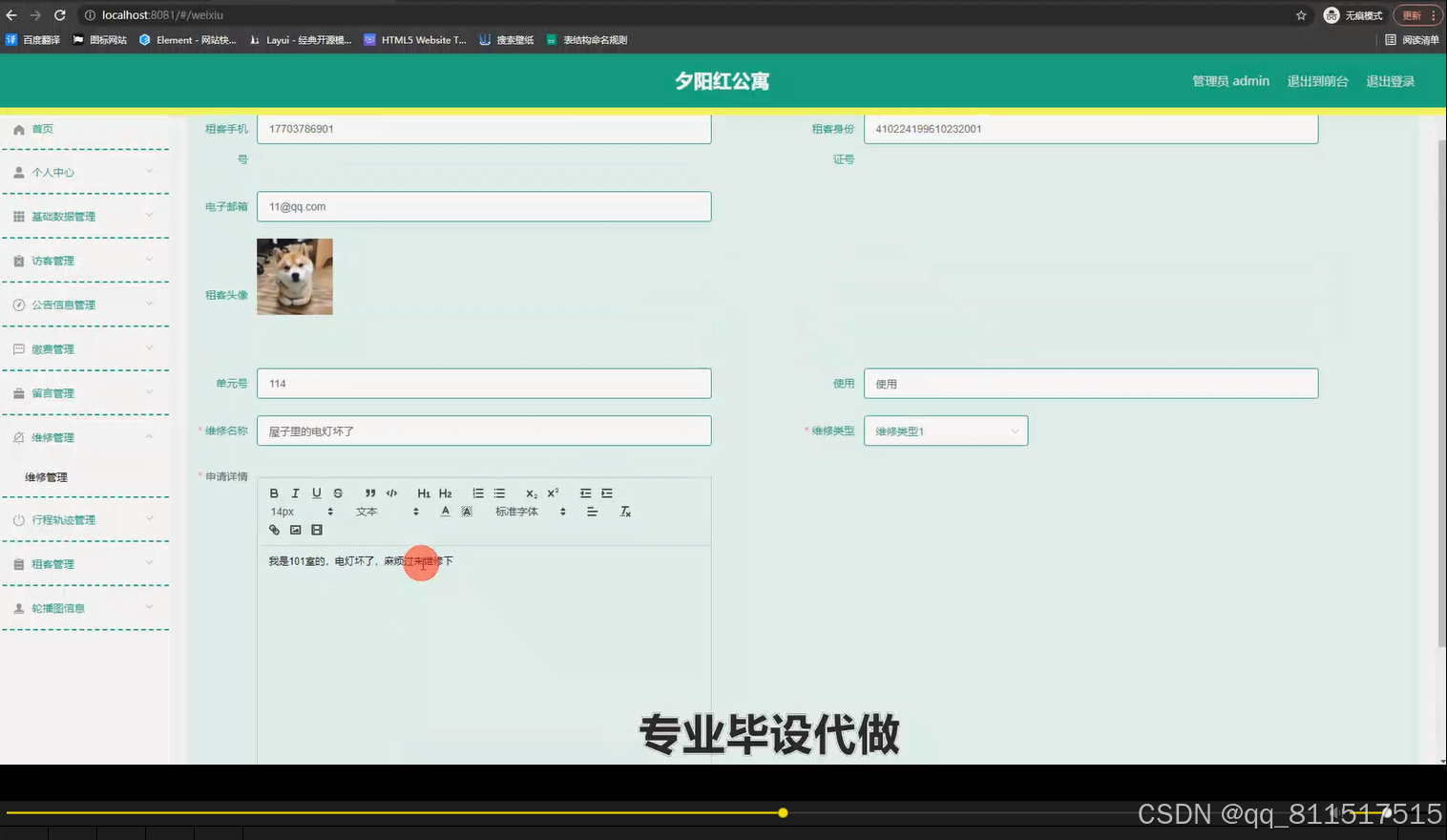
Task: Toggle italic formatting in the editor
Action: pos(295,493)
